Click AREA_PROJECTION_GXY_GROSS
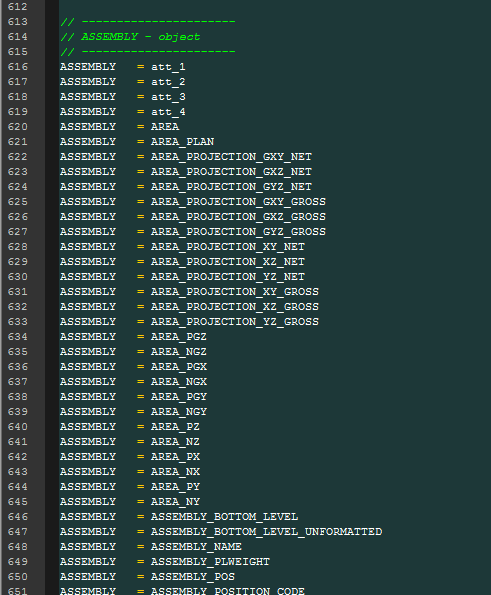Image resolution: width=491 pixels, height=595 pixels. click(238, 202)
